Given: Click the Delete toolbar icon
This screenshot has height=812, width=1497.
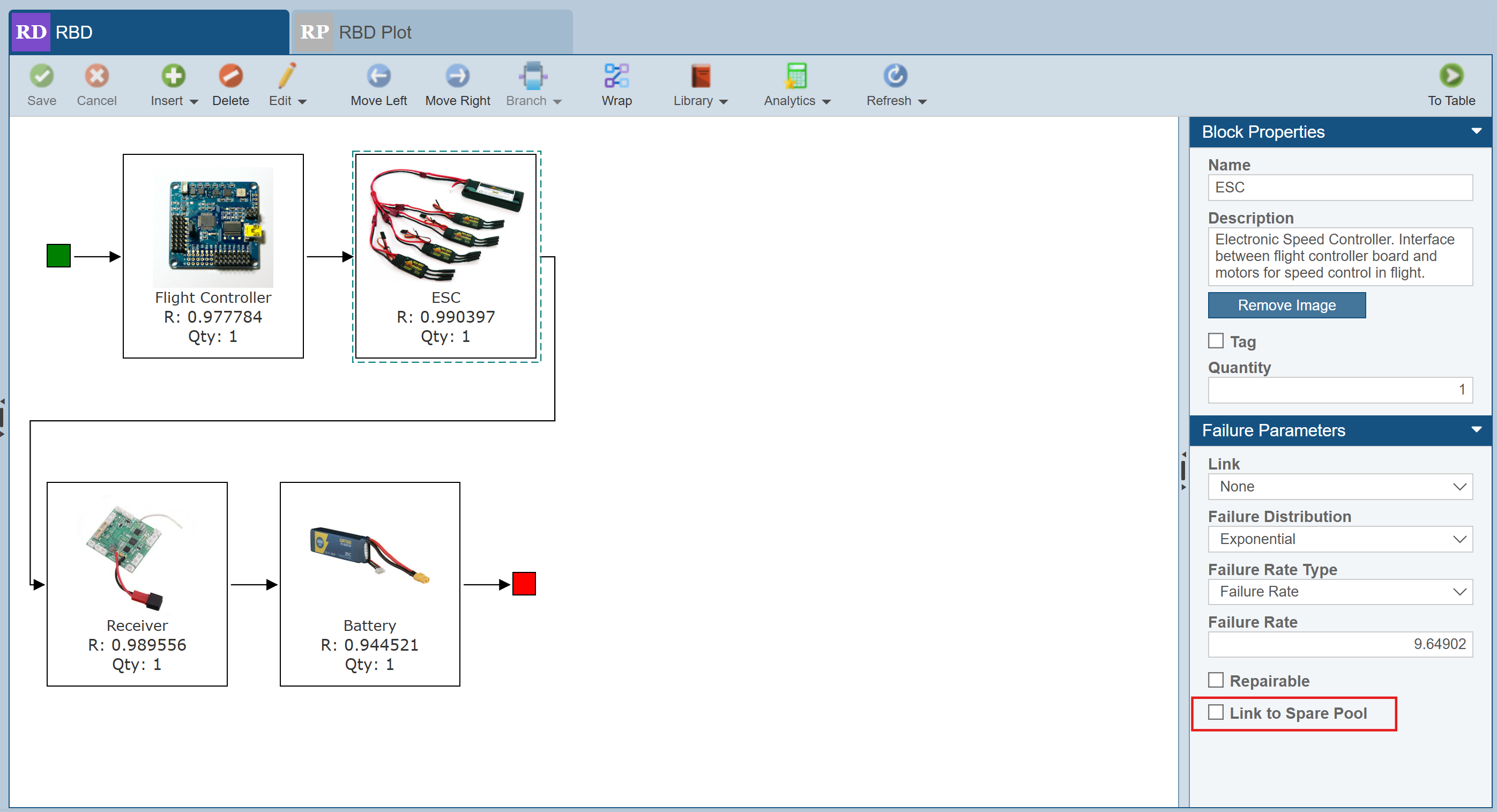Looking at the screenshot, I should [x=230, y=76].
